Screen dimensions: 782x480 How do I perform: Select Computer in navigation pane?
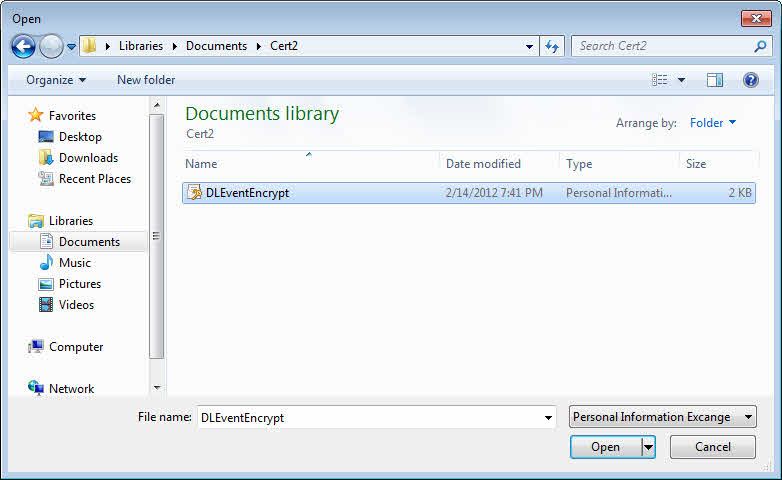[76, 347]
